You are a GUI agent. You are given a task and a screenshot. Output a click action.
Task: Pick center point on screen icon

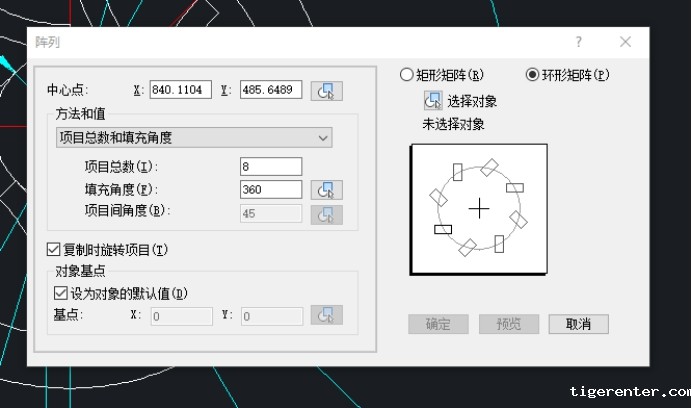327,91
